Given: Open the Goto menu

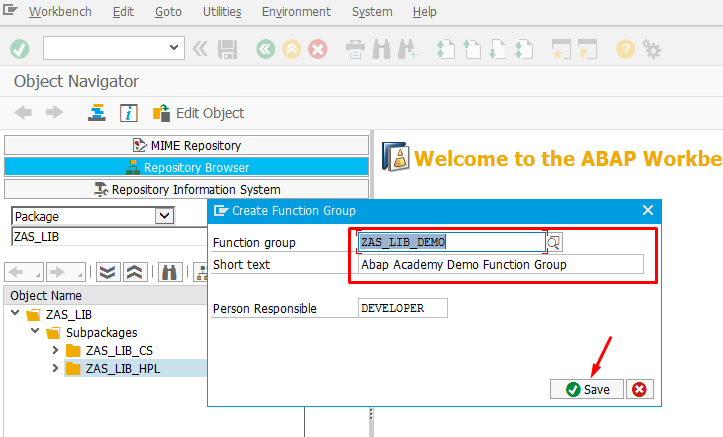Looking at the screenshot, I should coord(168,12).
